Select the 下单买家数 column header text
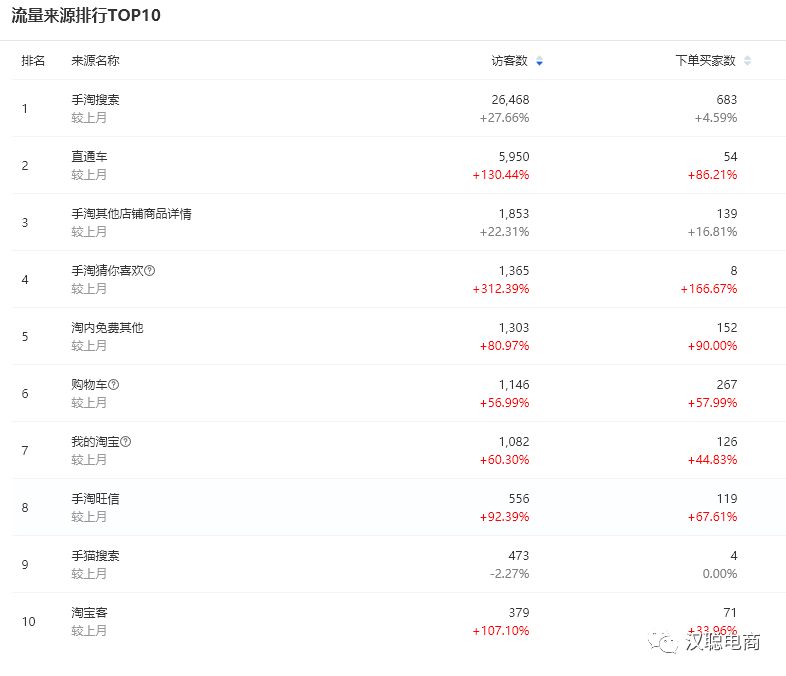Screen dimensions: 786x676 (x=705, y=61)
